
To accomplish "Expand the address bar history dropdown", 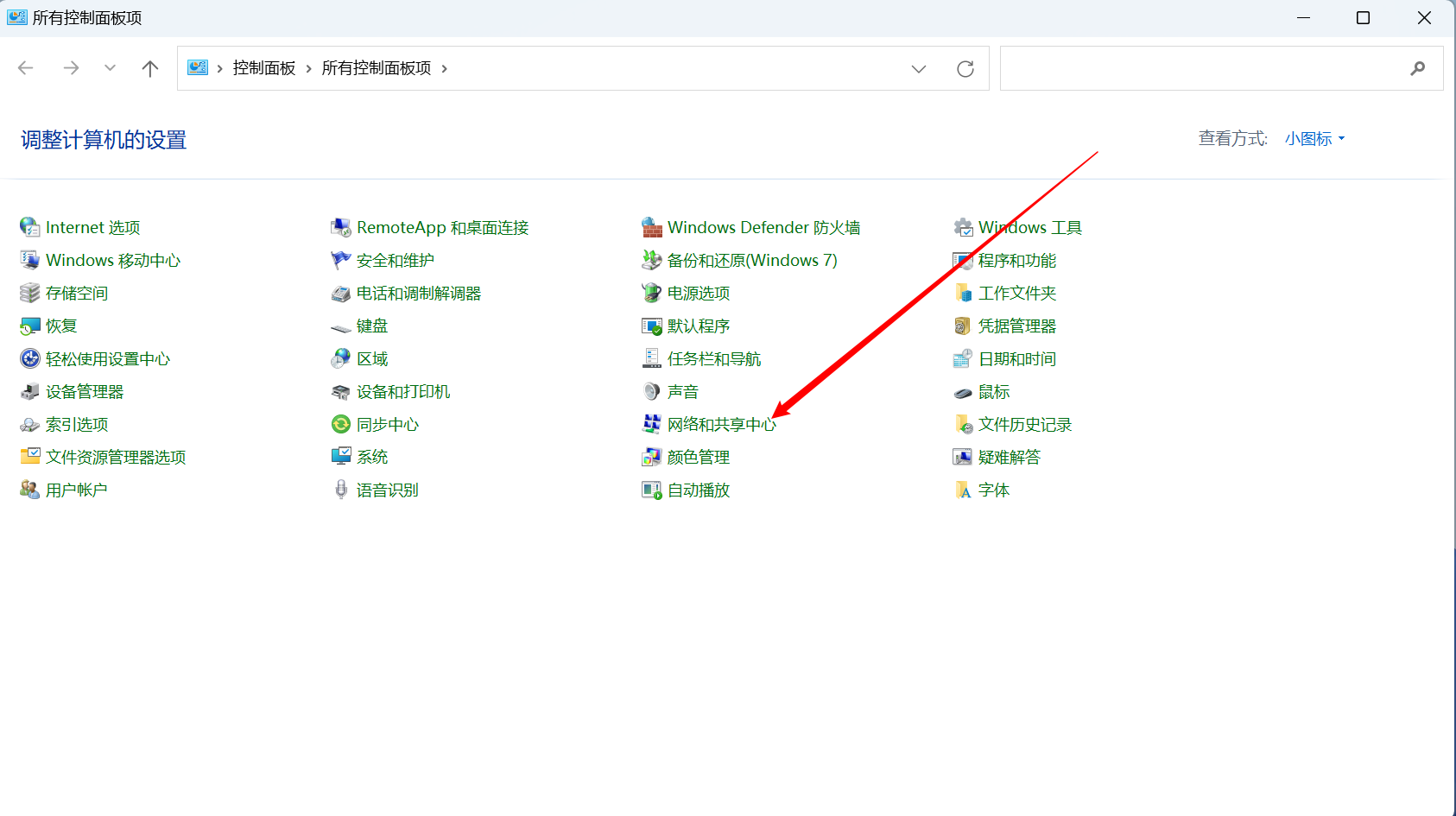I will coord(919,68).
